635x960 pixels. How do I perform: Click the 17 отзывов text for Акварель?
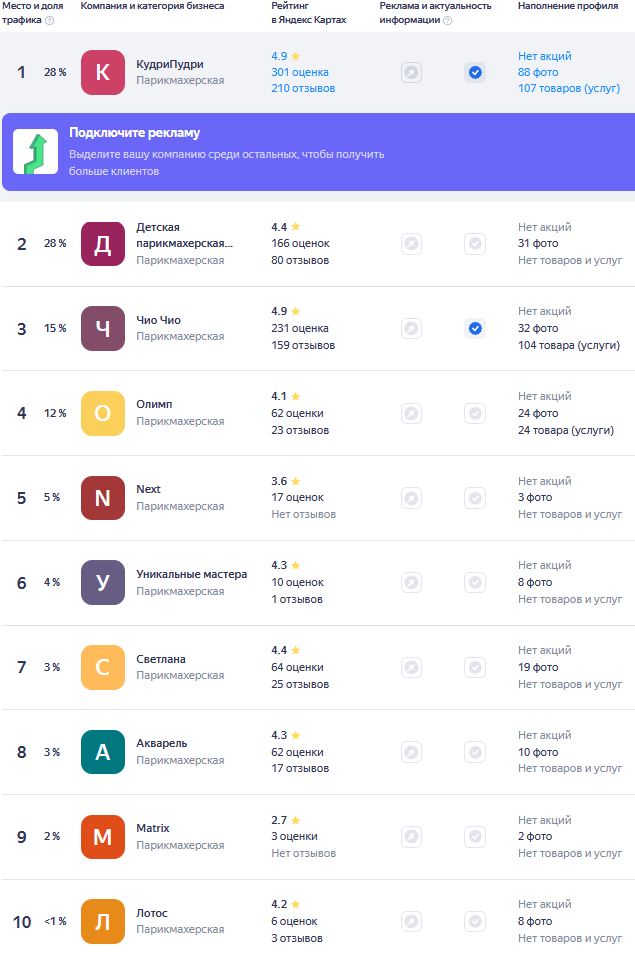(300, 768)
